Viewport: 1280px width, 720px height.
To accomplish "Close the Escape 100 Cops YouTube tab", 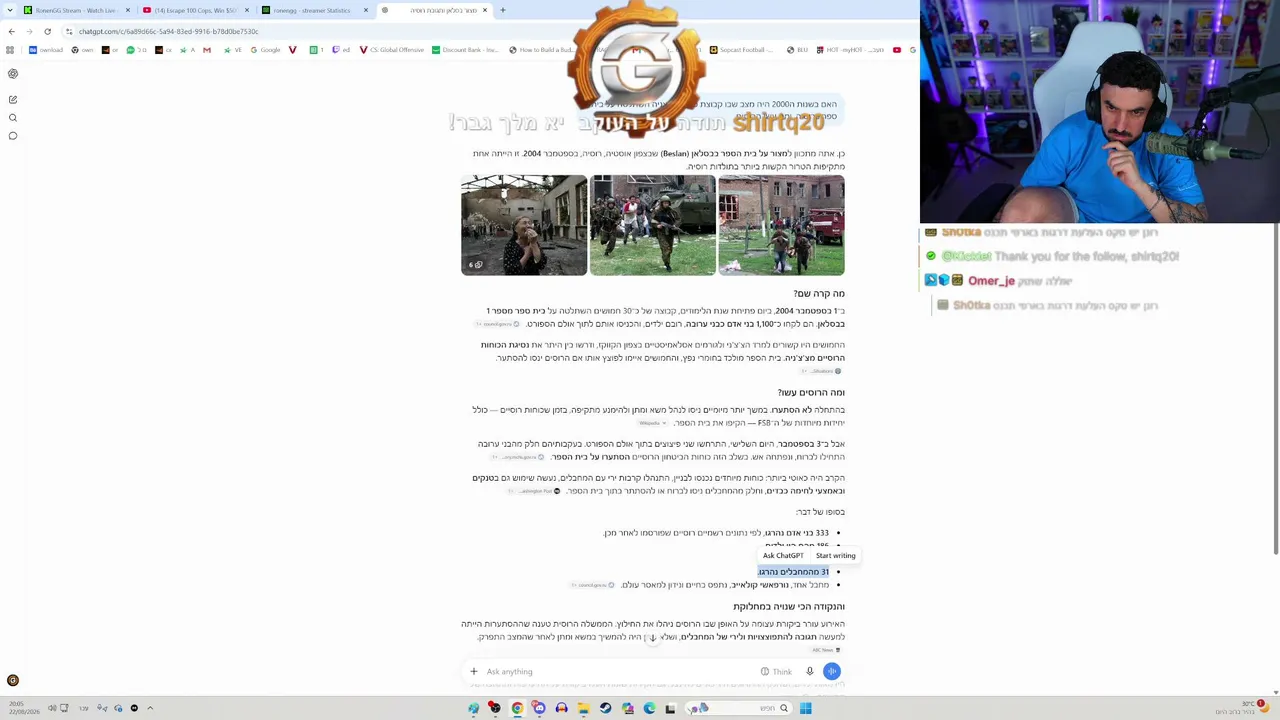I will (x=247, y=10).
